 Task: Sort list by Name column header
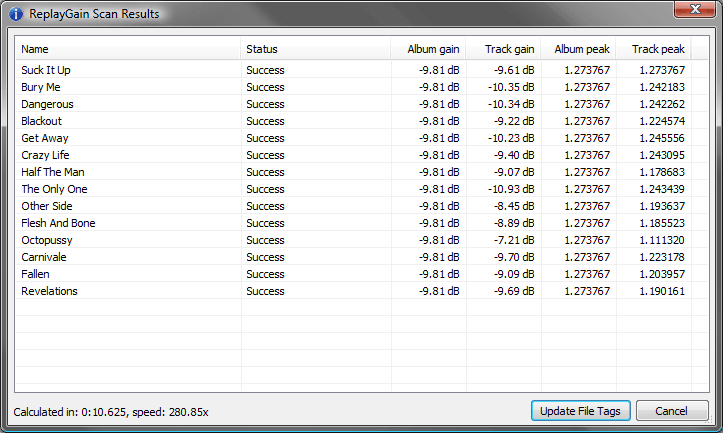(x=128, y=49)
